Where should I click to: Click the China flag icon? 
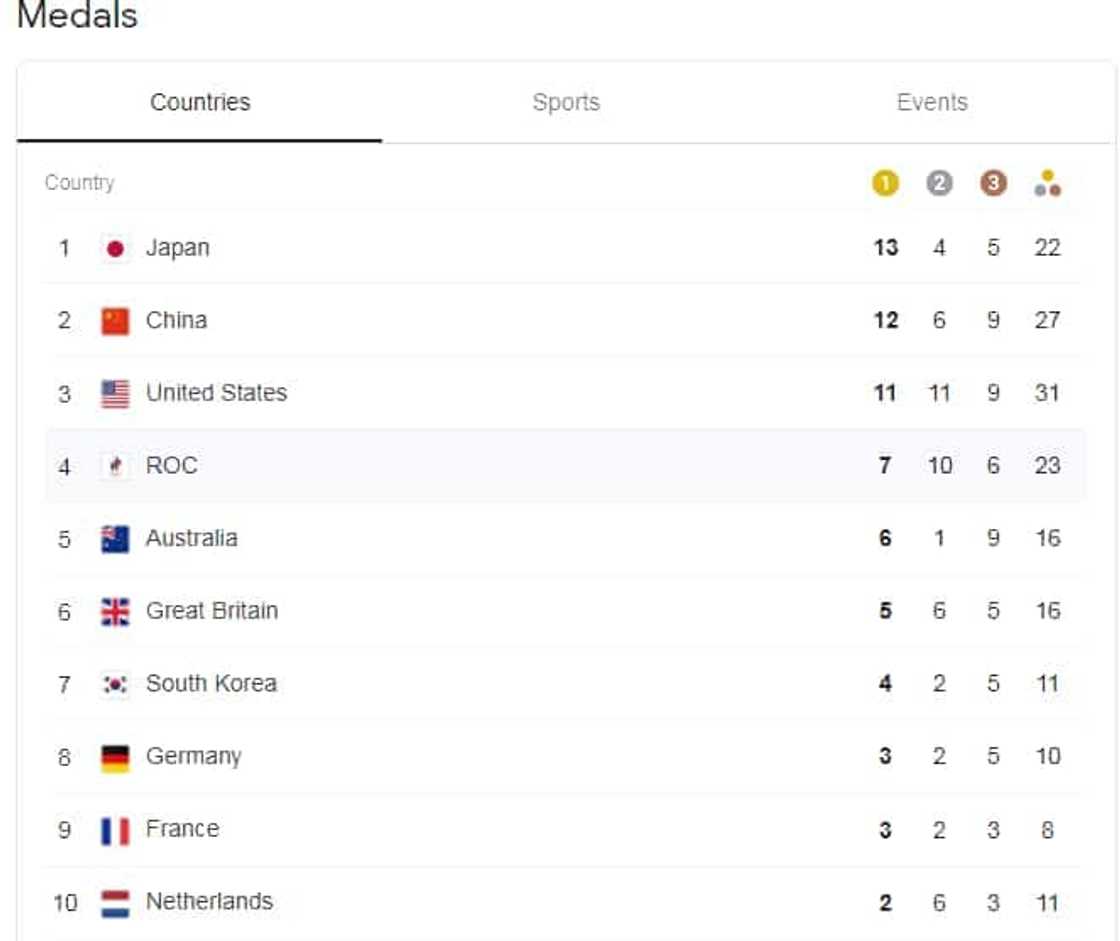115,321
